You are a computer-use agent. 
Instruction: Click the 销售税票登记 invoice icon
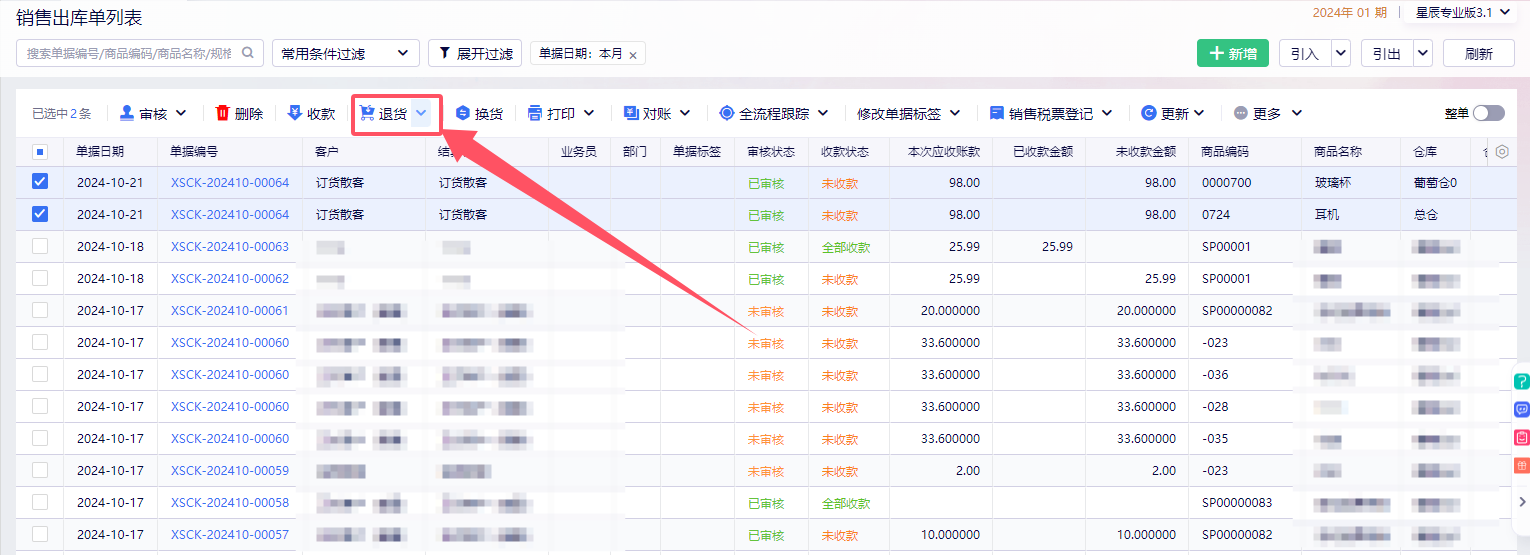(x=997, y=113)
